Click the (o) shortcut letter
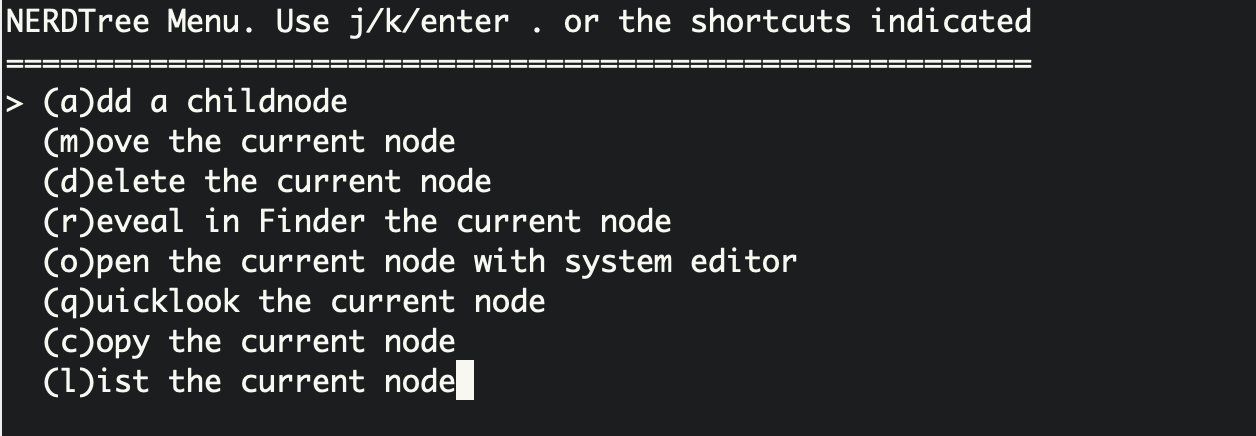Screen dimensions: 1256x436 click(69, 262)
